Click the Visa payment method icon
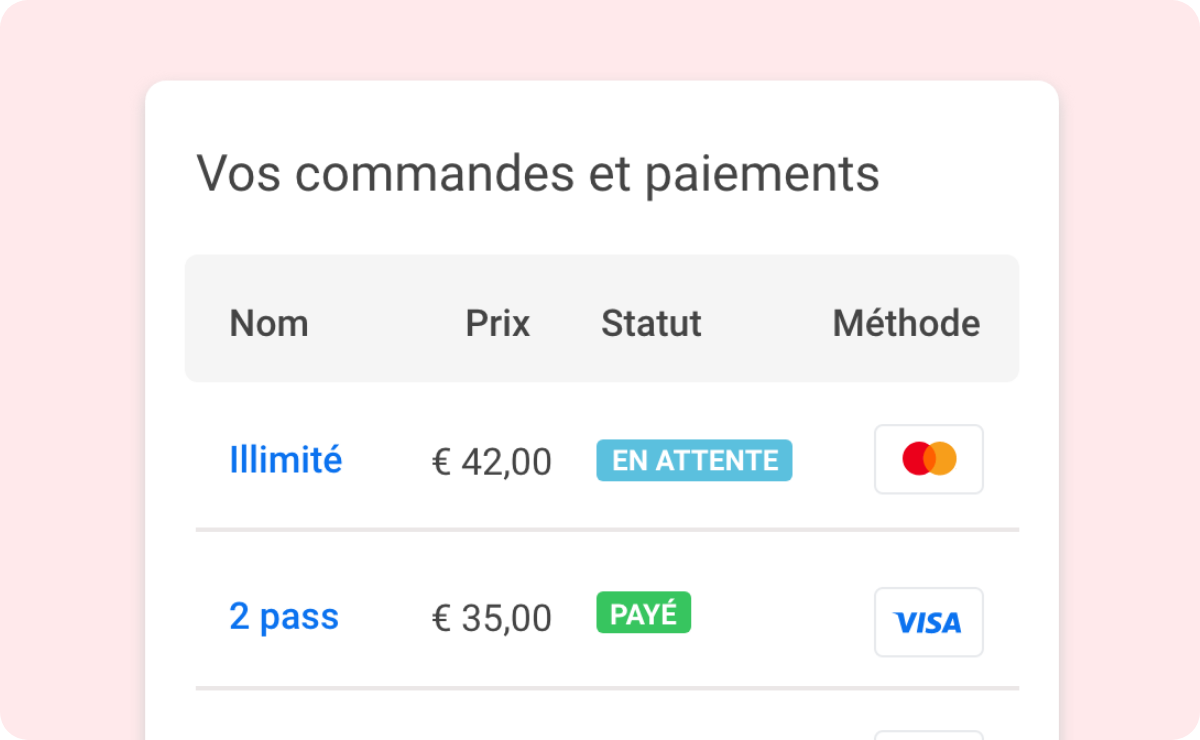This screenshot has width=1200, height=740. [x=929, y=622]
